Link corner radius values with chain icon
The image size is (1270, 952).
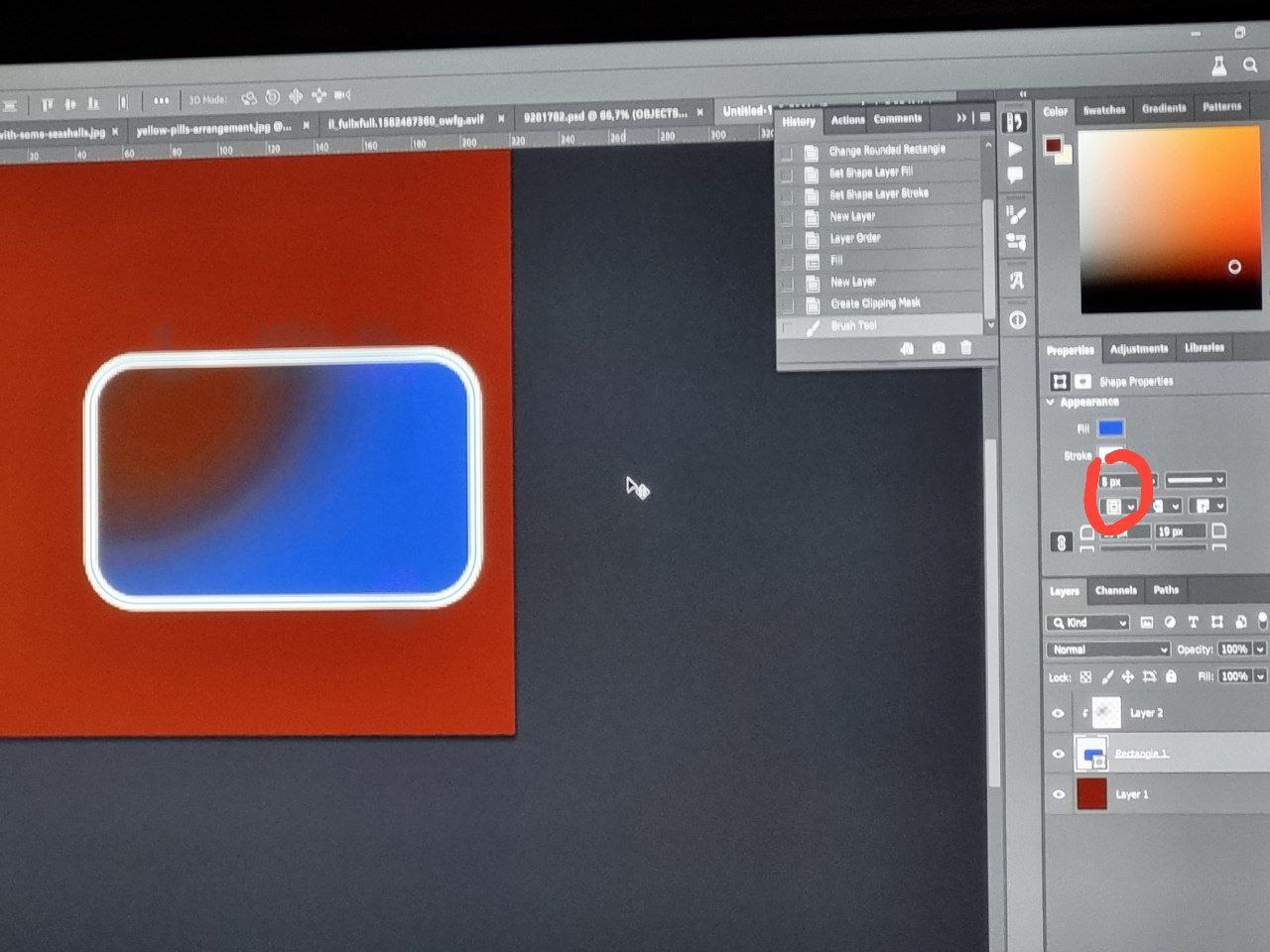(1061, 542)
